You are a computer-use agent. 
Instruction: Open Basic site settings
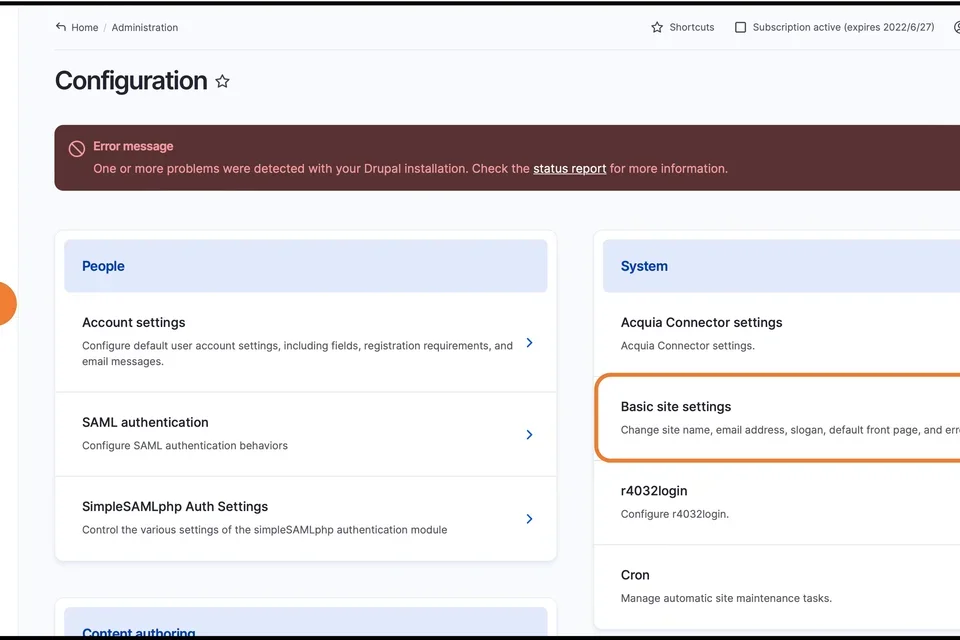(676, 406)
